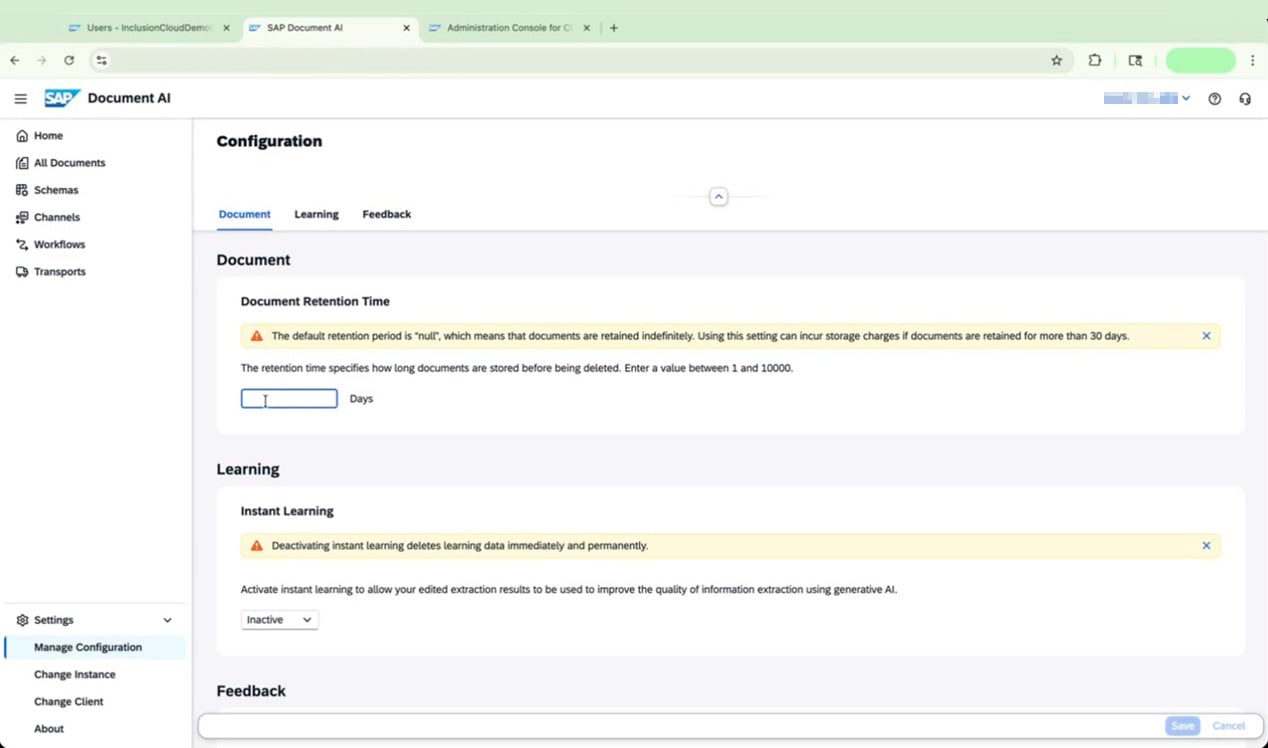The image size is (1268, 748).
Task: Click the Instant Learning heading
Action: (x=287, y=511)
